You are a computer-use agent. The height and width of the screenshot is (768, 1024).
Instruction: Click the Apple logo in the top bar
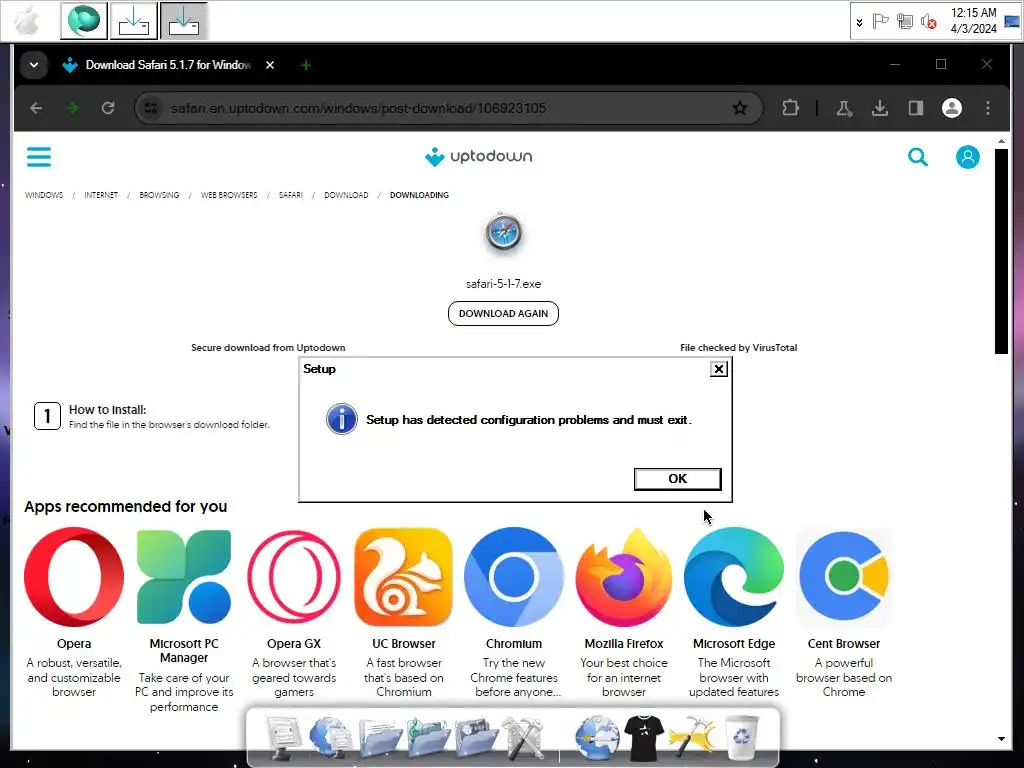point(27,20)
